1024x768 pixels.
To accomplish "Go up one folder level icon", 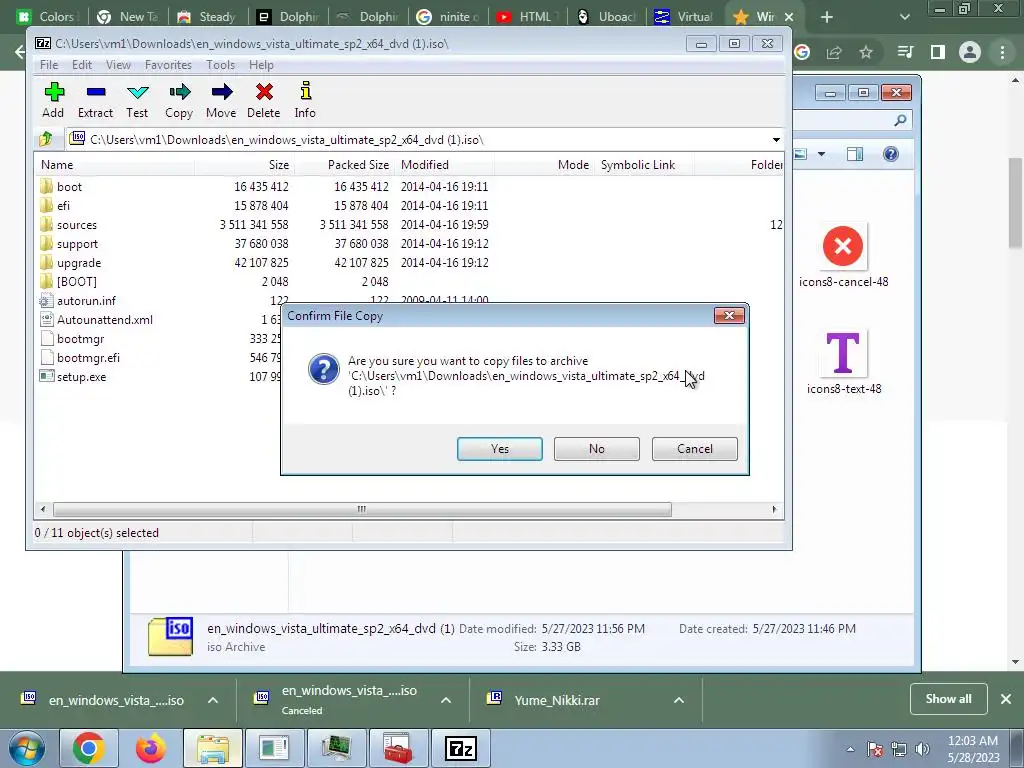I will pyautogui.click(x=46, y=139).
